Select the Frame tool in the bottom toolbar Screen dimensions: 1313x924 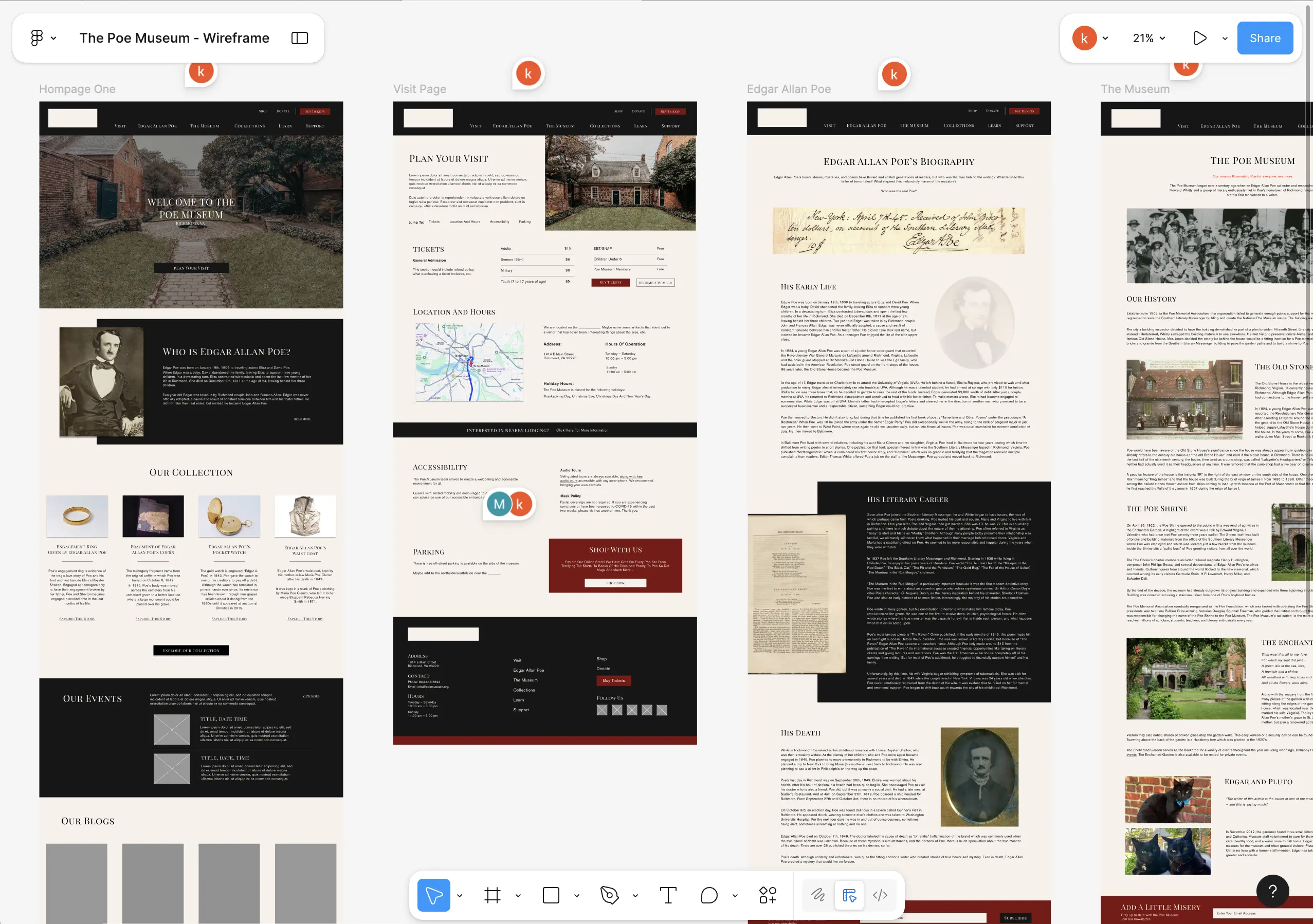[493, 895]
